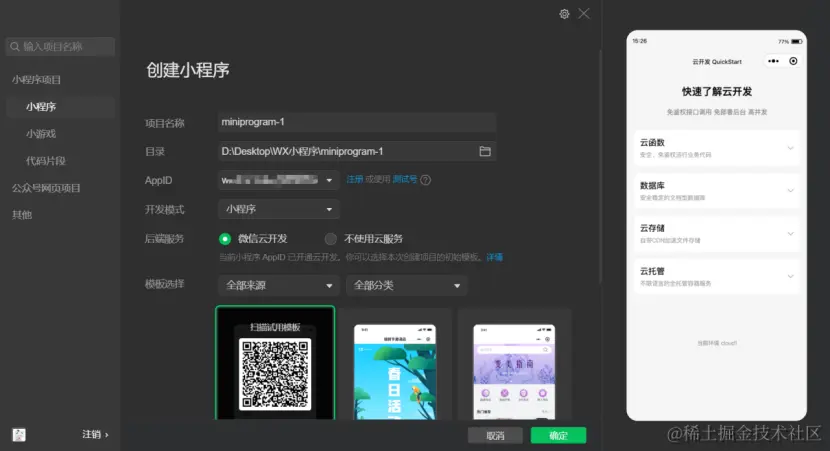Expand the 数据库 item in preview

point(716,191)
